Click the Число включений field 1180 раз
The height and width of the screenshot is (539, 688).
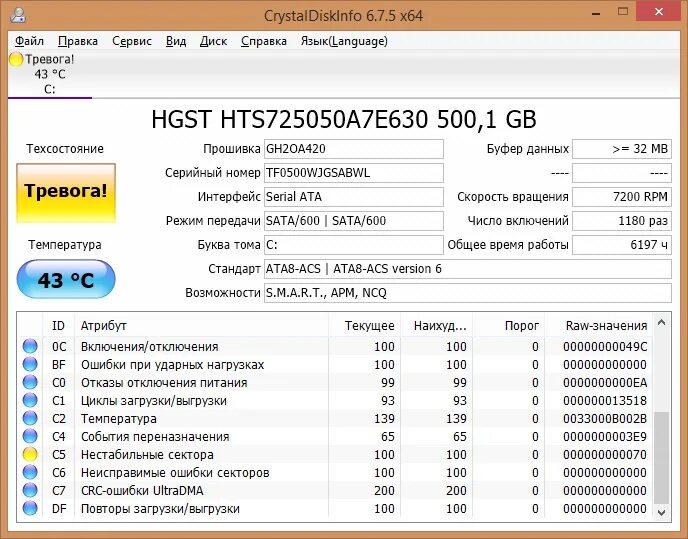622,221
